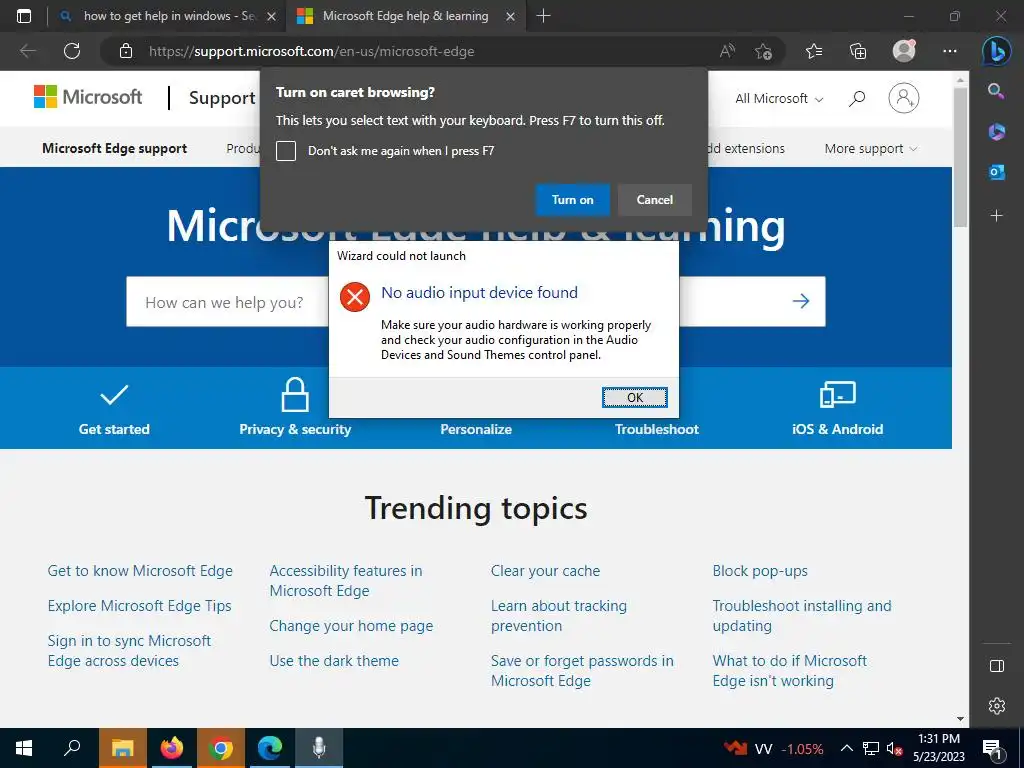Open Privacy & security padlock tile
The width and height of the screenshot is (1024, 768).
tap(295, 408)
